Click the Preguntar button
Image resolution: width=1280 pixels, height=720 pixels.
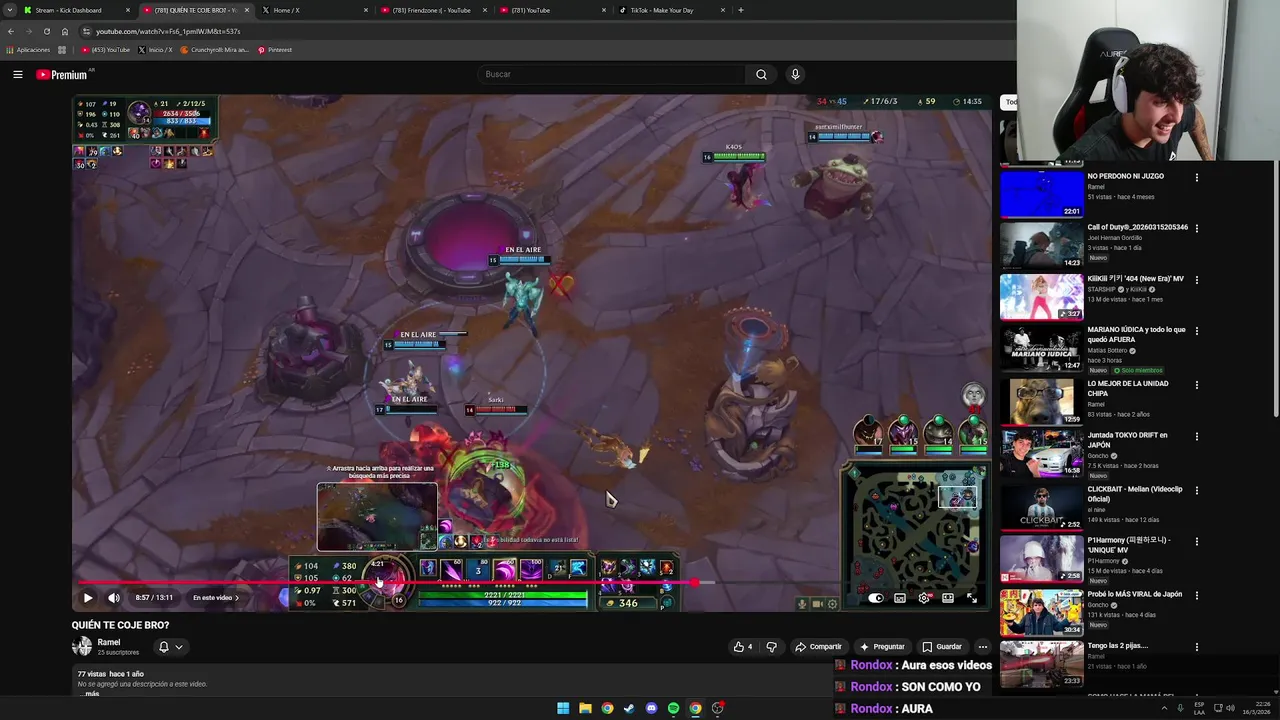click(882, 647)
